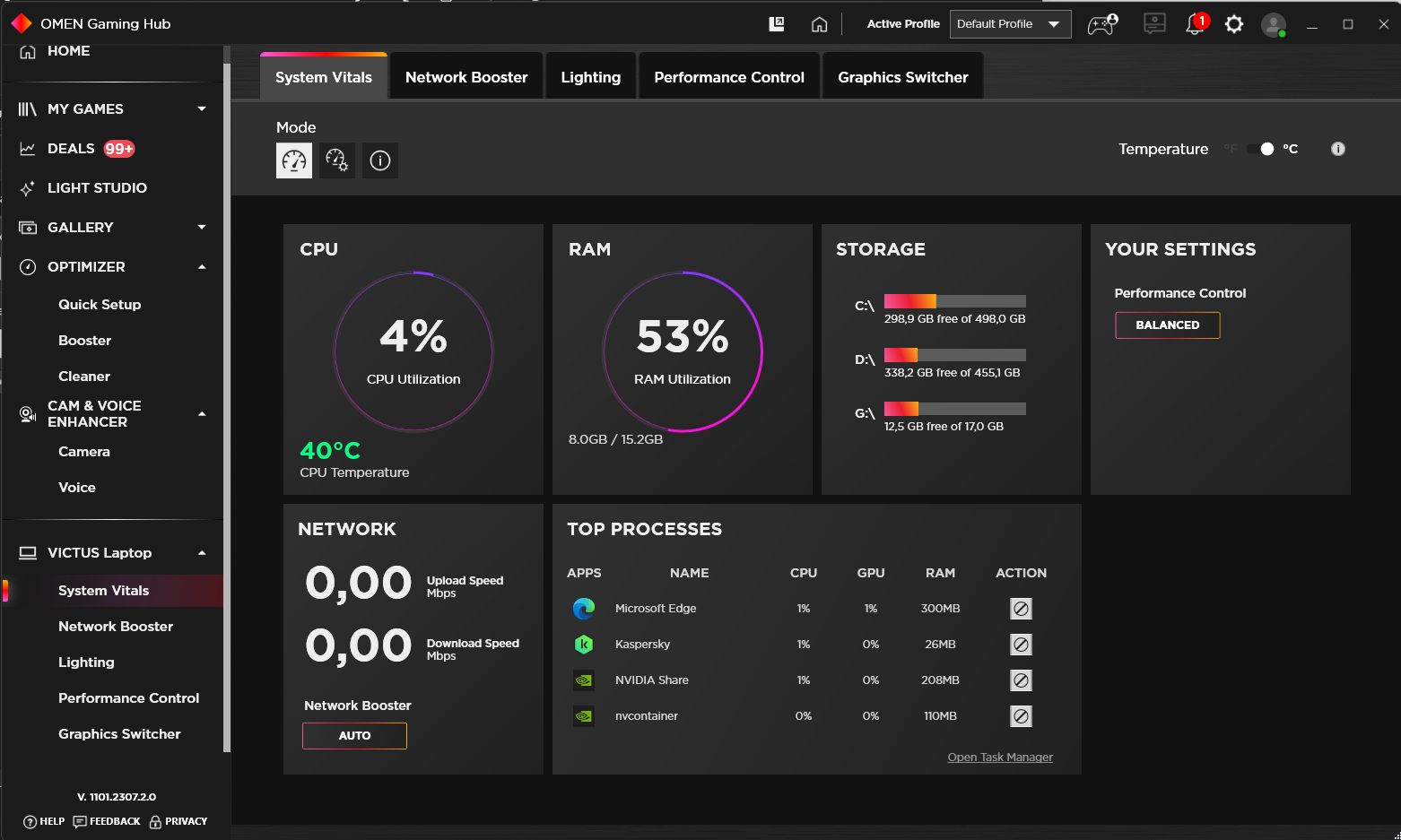Toggle temperature unit between °F and °C

coord(1260,149)
